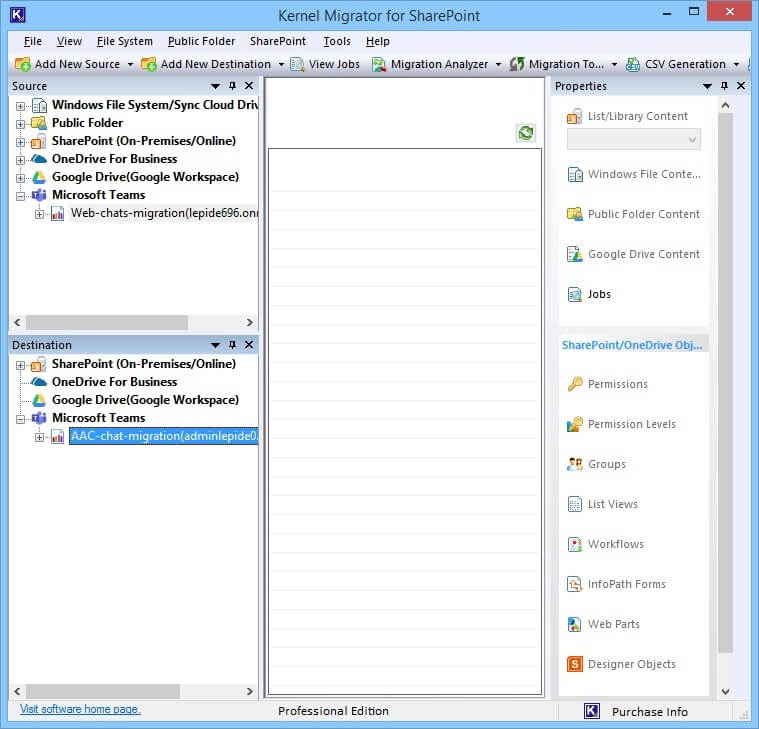Click the Add New Source toolbar icon

22,64
